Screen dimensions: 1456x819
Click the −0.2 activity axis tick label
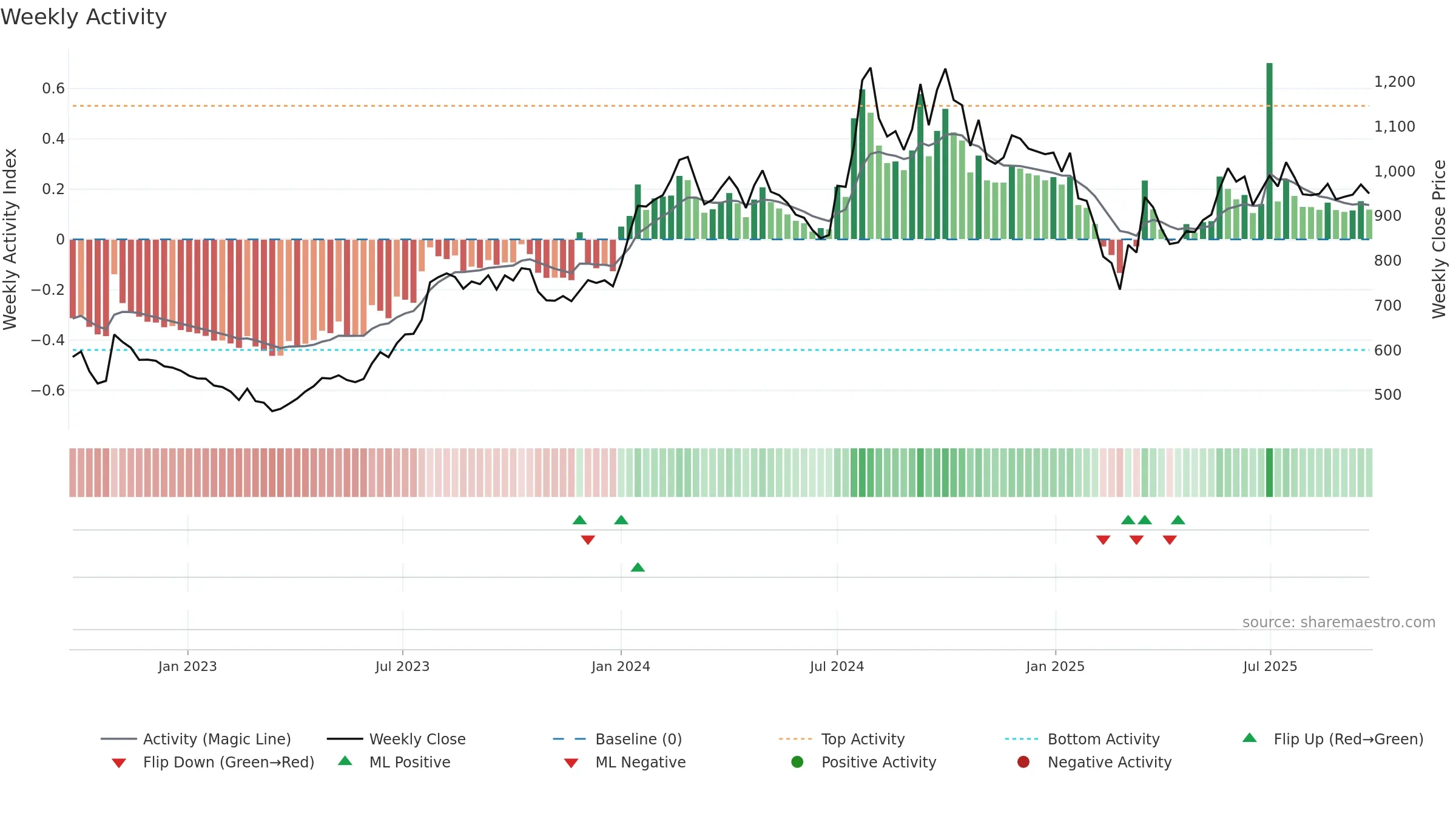(47, 289)
